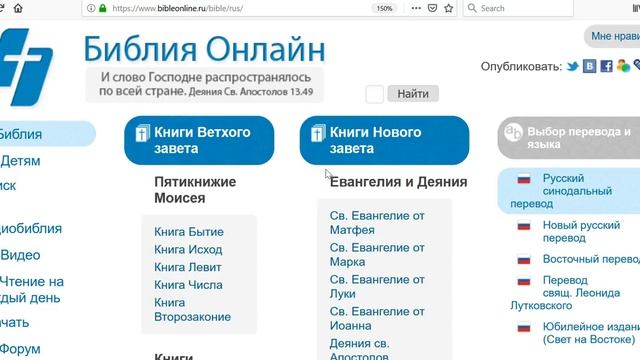The image size is (640, 360).
Task: Click the site search input next to Найти
Action: coord(374,94)
